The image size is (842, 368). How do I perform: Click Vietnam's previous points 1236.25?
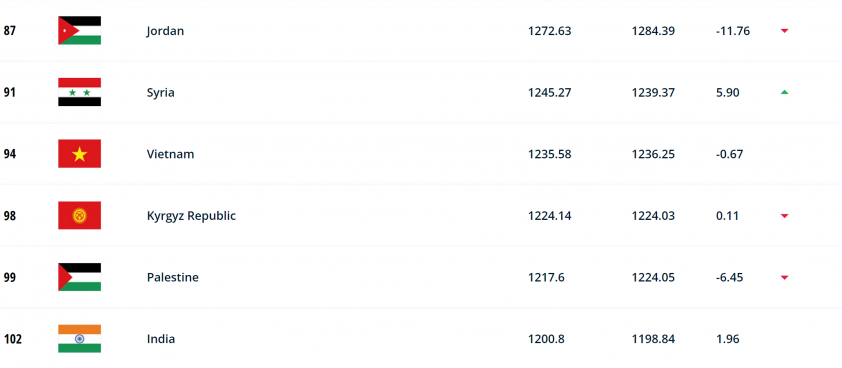pos(653,154)
